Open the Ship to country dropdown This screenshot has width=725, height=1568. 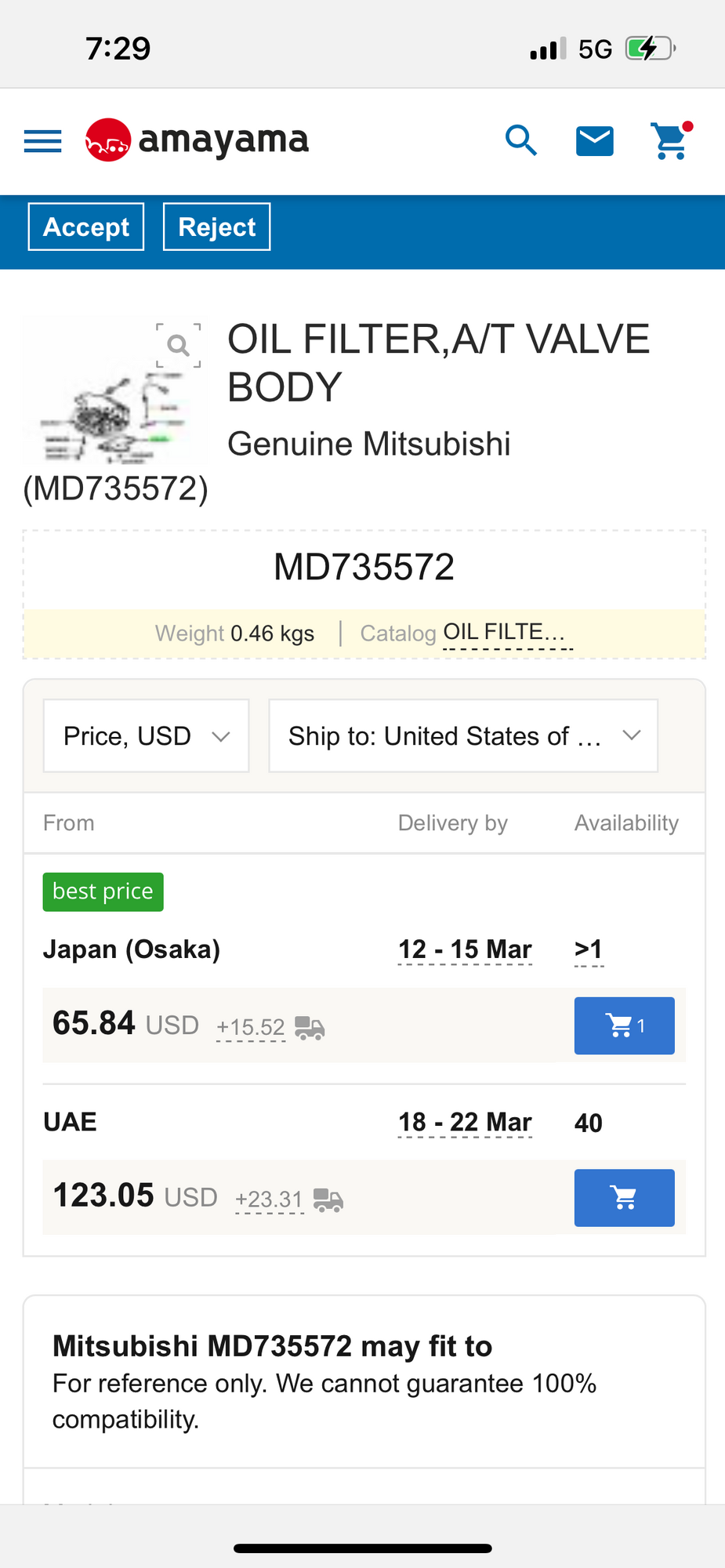[463, 735]
